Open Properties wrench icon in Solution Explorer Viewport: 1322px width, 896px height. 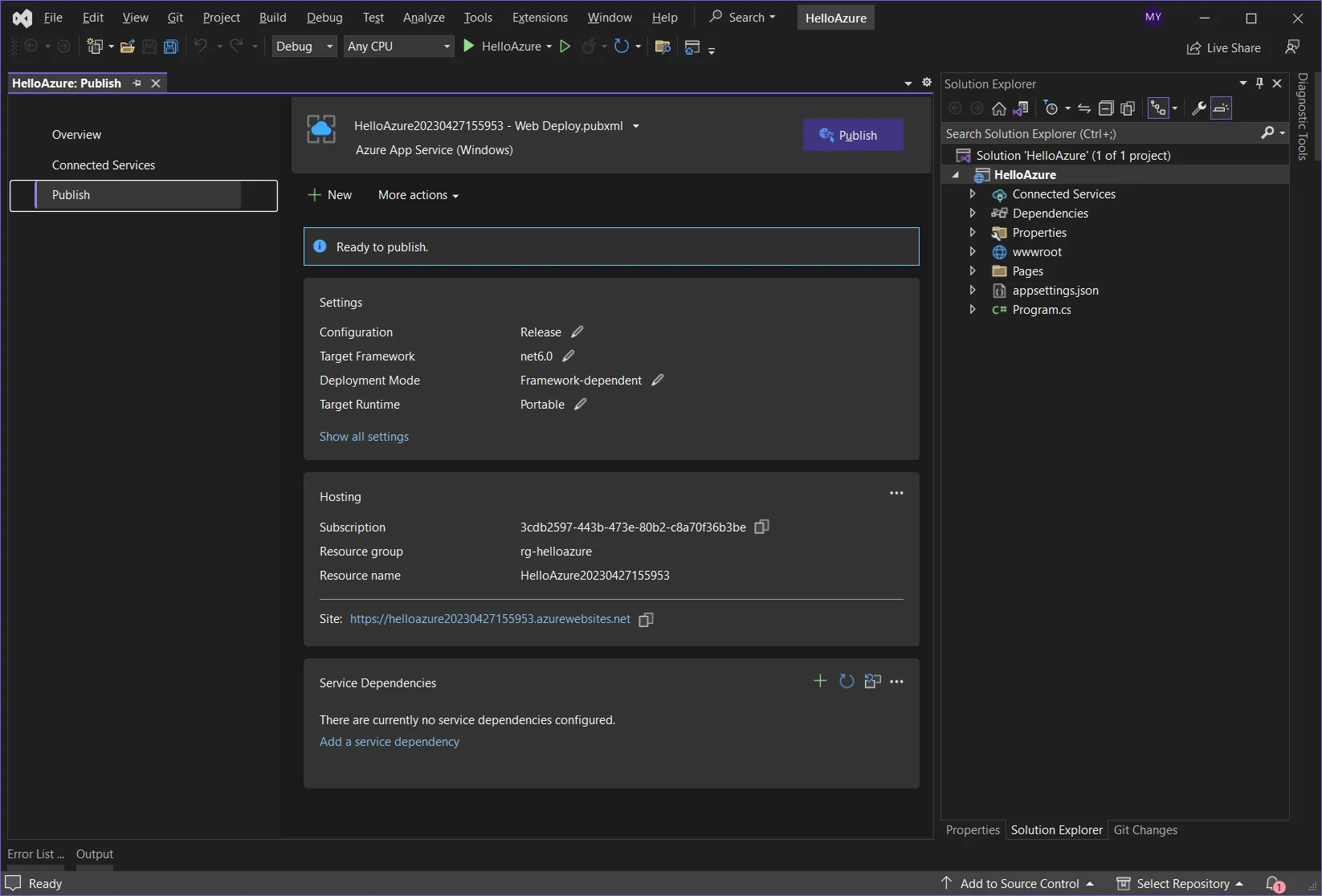tap(1198, 108)
